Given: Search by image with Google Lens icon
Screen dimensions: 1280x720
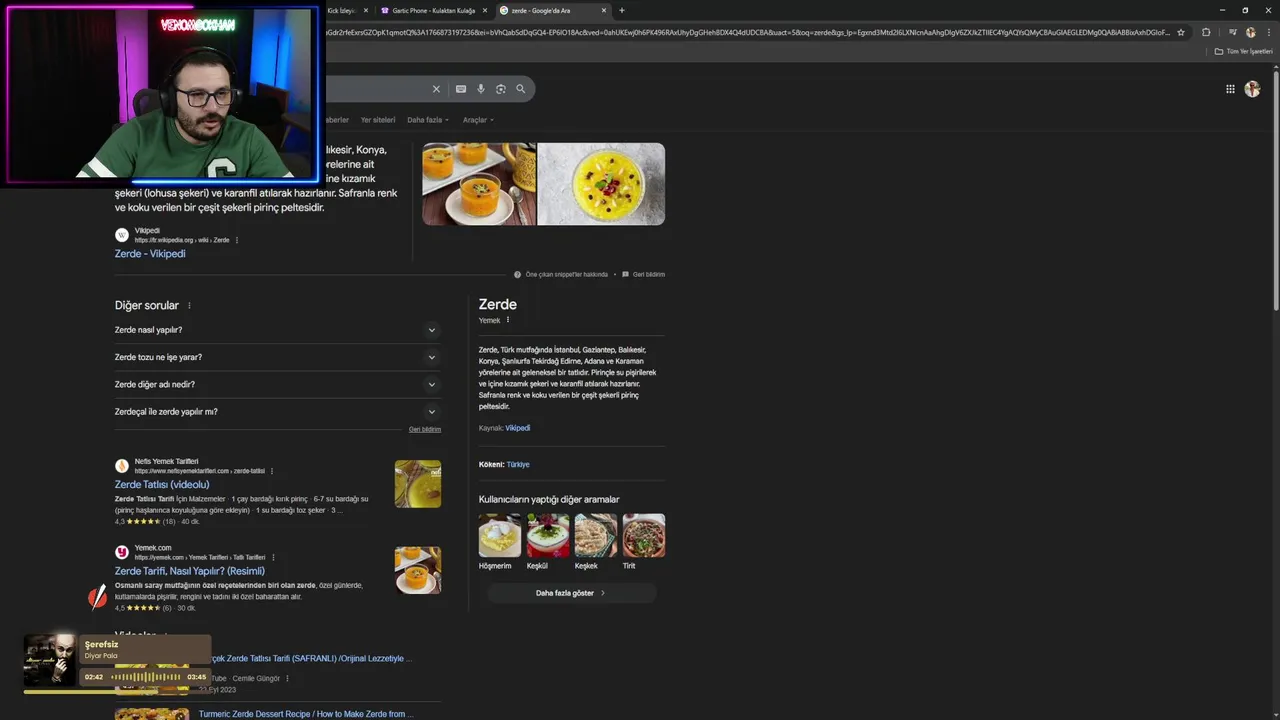Looking at the screenshot, I should pyautogui.click(x=501, y=89).
